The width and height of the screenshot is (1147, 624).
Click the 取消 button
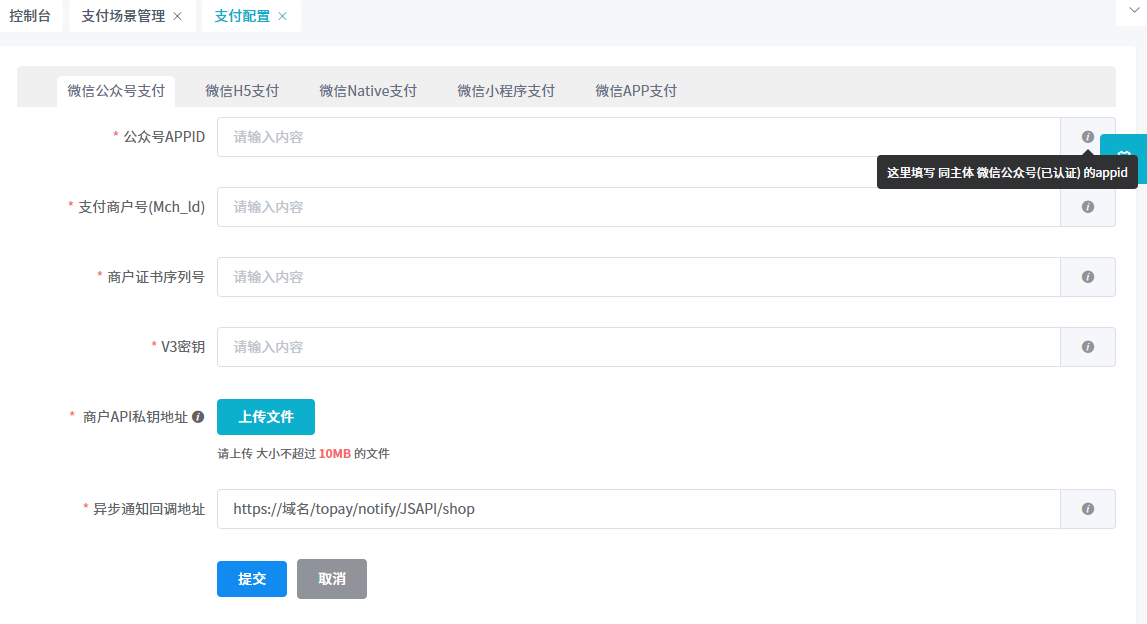pyautogui.click(x=331, y=579)
